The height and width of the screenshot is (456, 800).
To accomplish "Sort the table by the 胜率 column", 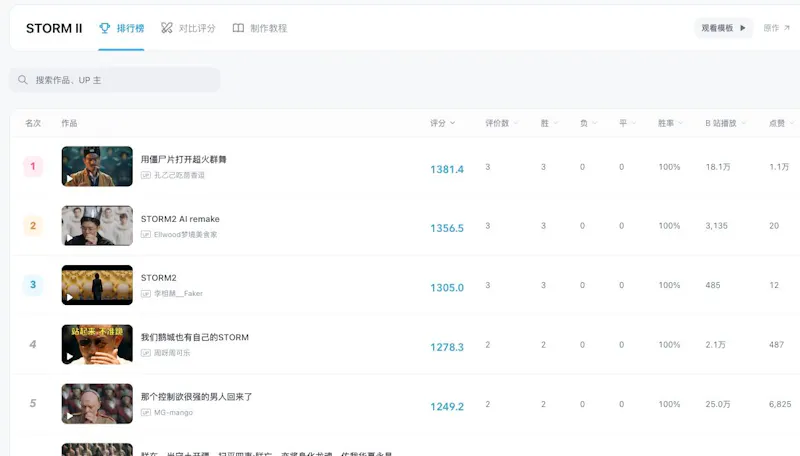I will (x=671, y=123).
